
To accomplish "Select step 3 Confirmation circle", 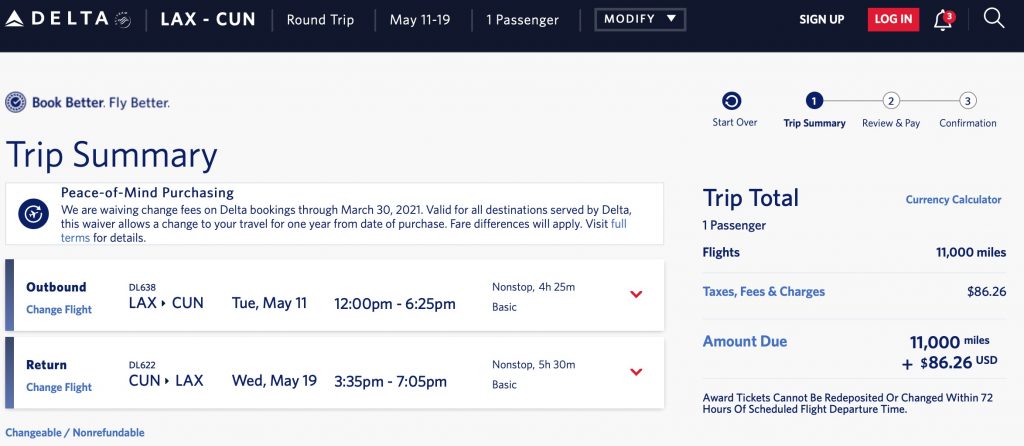I will [967, 101].
